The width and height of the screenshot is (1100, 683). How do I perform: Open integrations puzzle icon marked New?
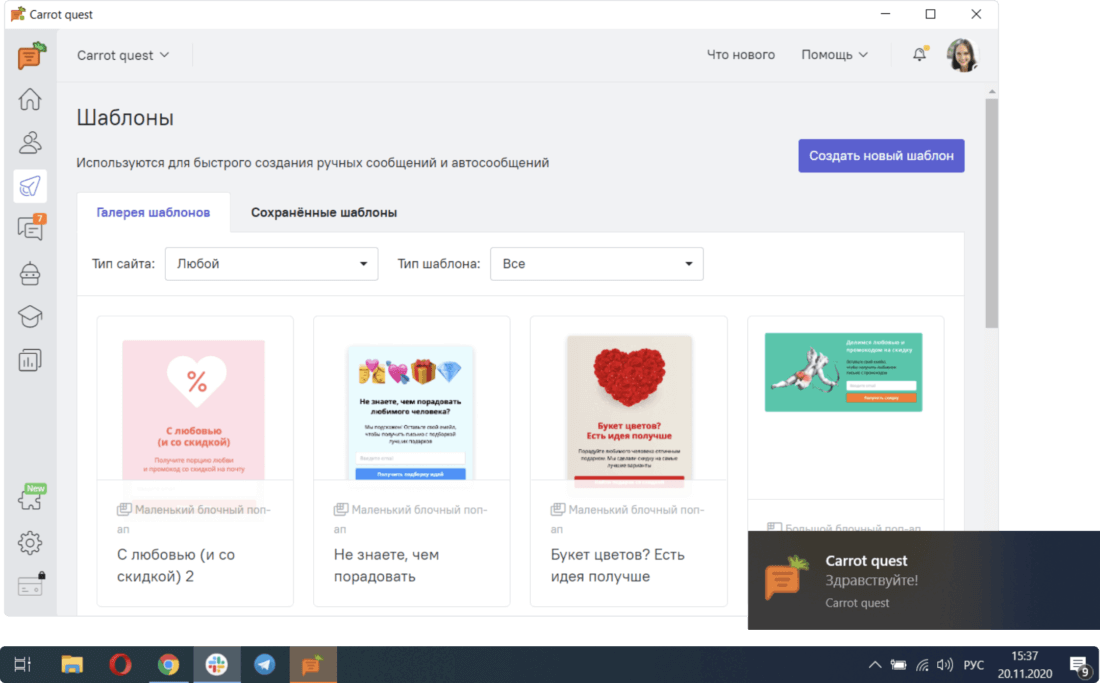(x=30, y=500)
